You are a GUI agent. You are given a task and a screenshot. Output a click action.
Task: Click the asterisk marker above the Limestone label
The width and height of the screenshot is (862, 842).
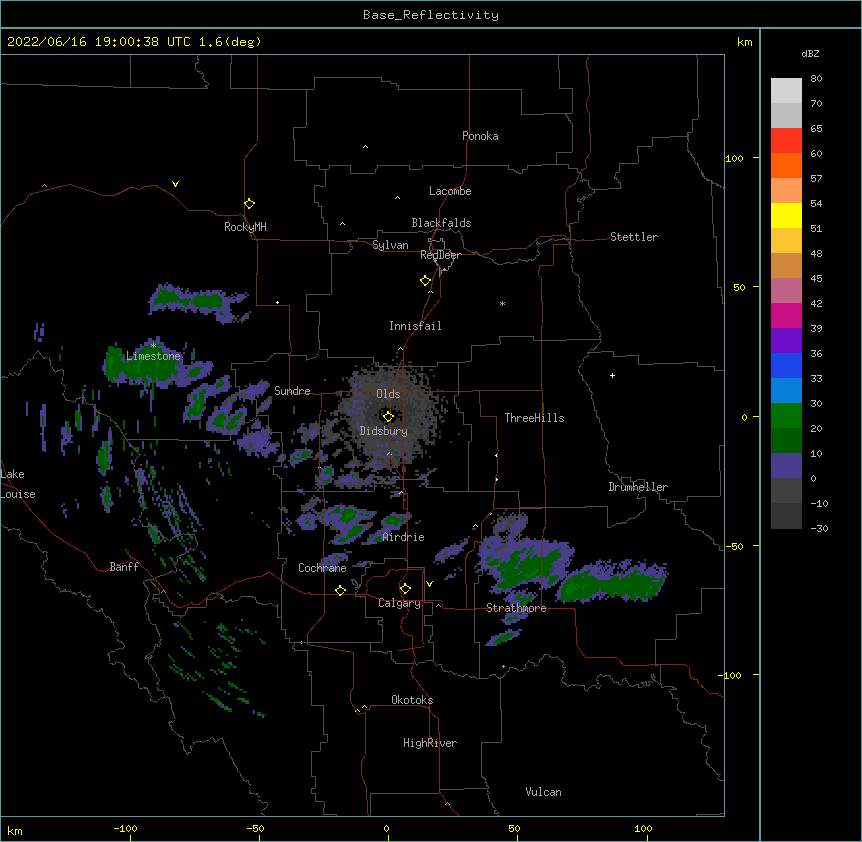(x=153, y=346)
